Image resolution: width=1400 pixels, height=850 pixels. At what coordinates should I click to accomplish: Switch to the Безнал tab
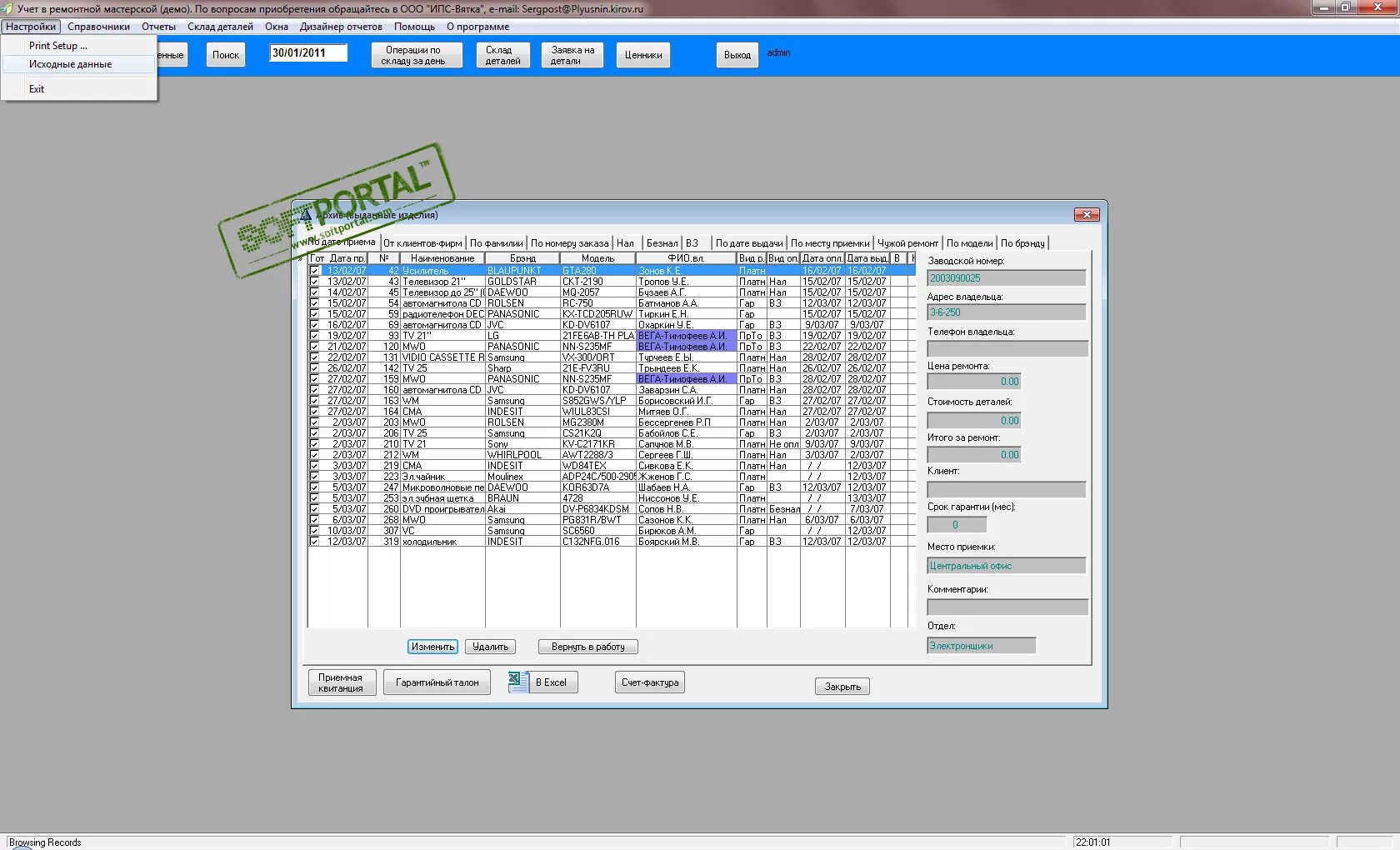pos(662,243)
